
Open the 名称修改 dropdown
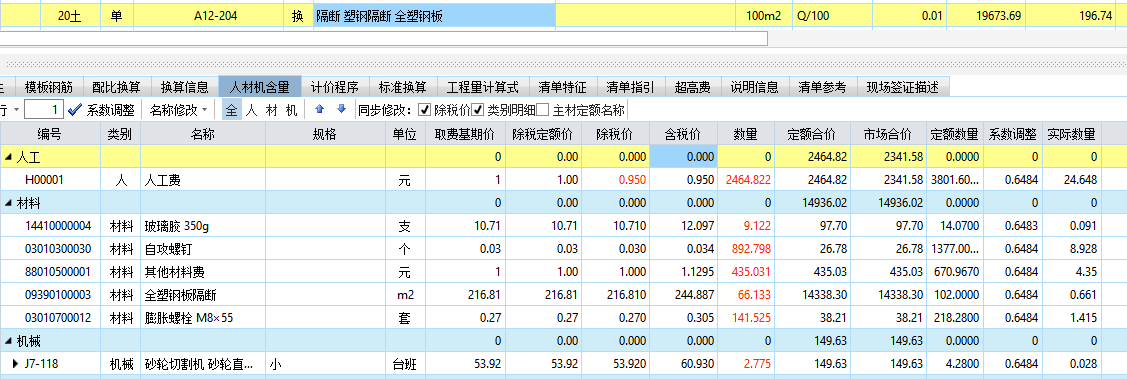coord(179,110)
